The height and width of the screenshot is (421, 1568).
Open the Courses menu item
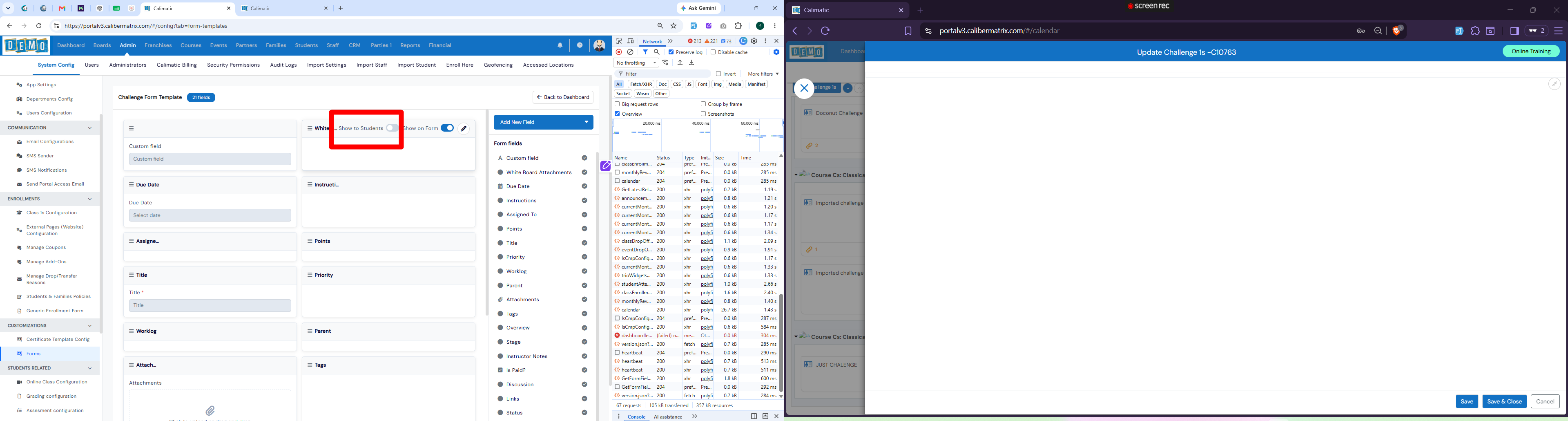click(x=191, y=45)
